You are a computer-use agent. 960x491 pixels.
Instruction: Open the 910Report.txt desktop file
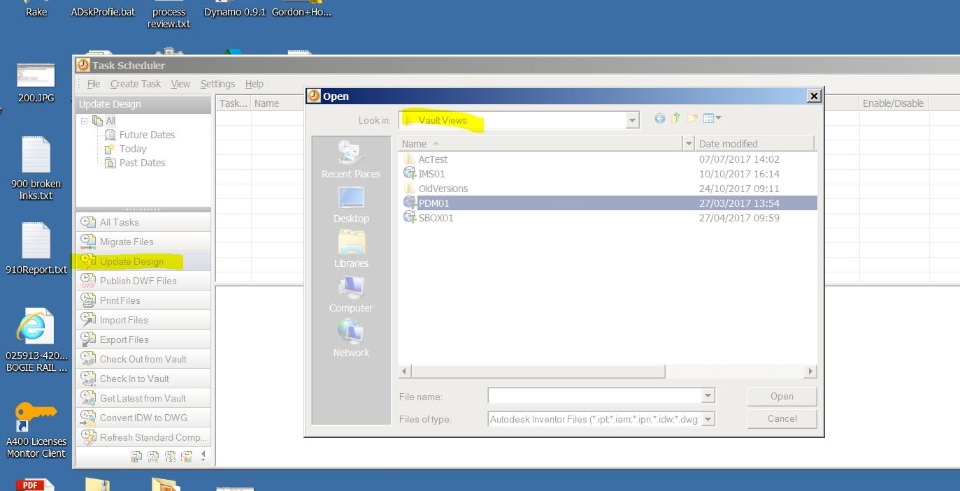36,248
